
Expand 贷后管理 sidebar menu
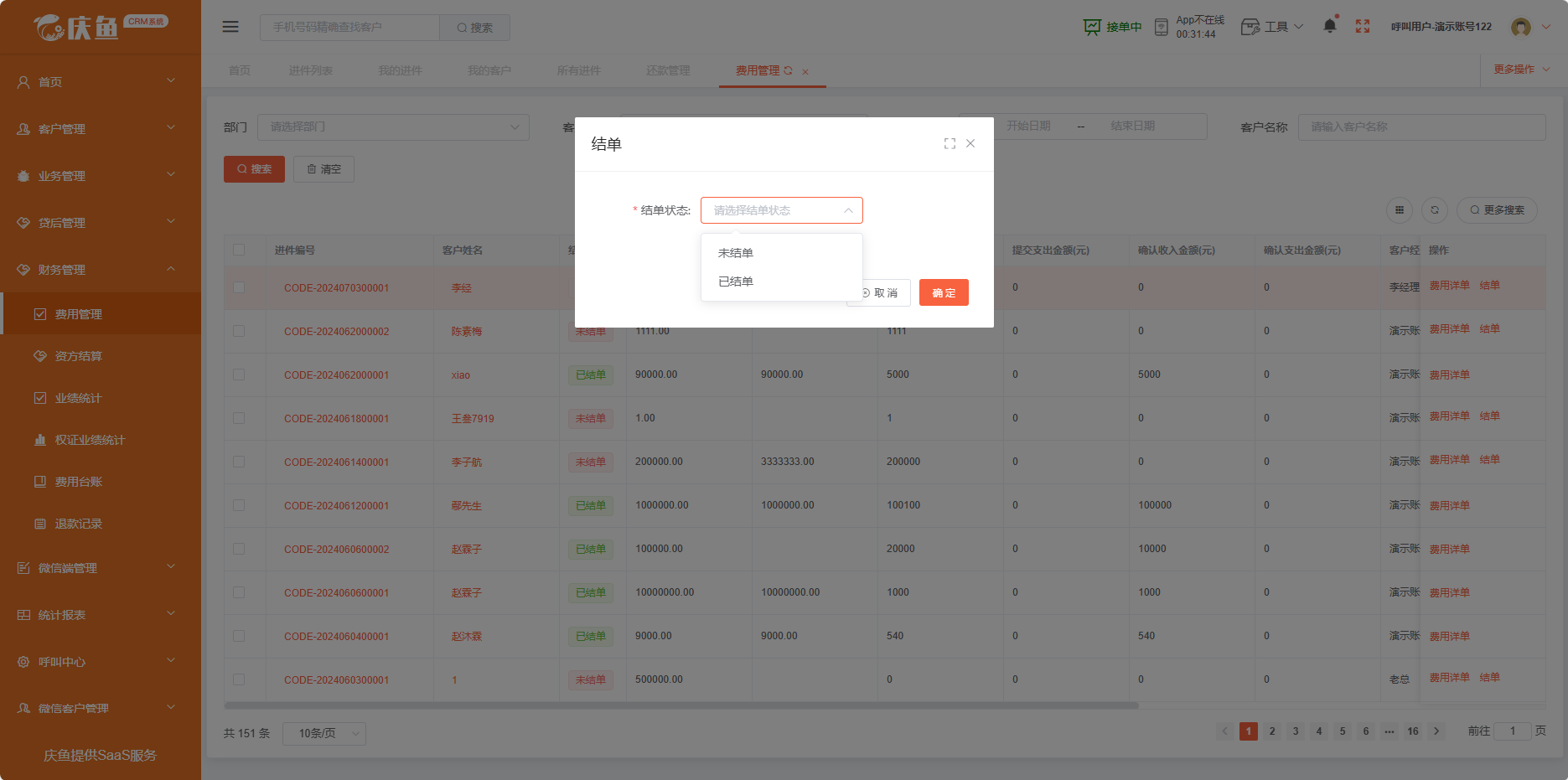pyautogui.click(x=101, y=222)
